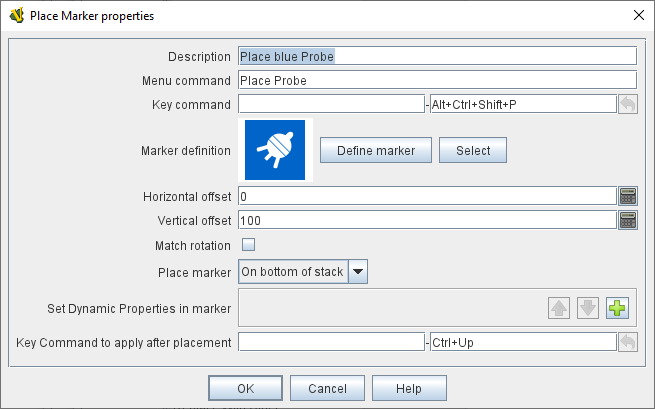The height and width of the screenshot is (409, 655).
Task: Undo the after-placement key command
Action: click(x=628, y=342)
